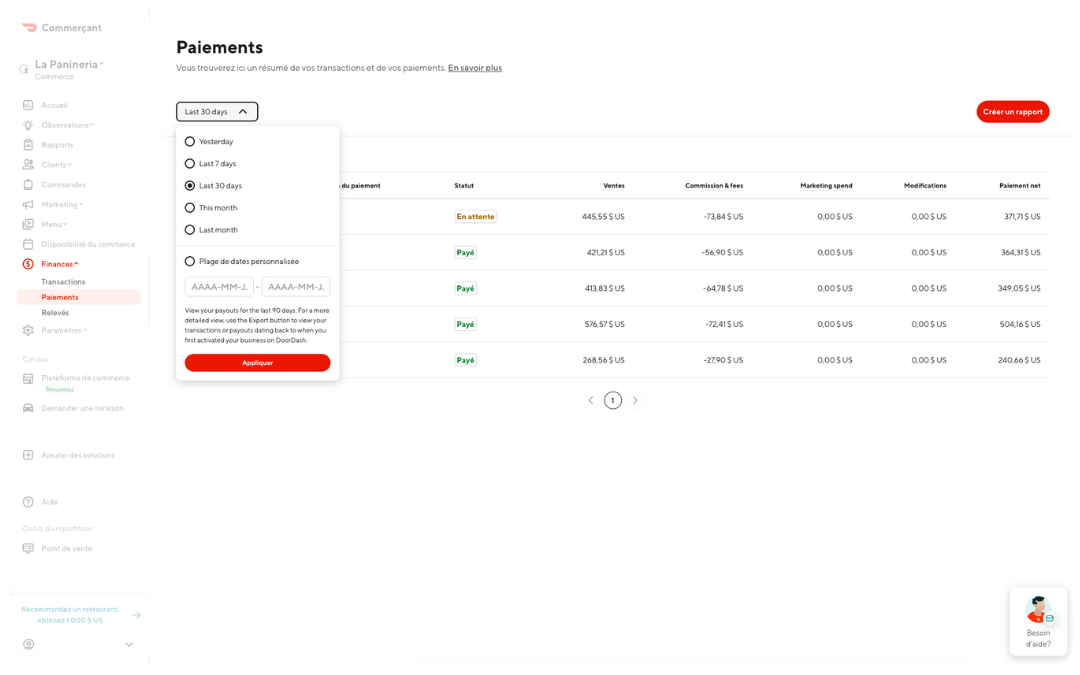The image size is (1080, 675).
Task: Open the En savoir plus link
Action: pyautogui.click(x=474, y=67)
